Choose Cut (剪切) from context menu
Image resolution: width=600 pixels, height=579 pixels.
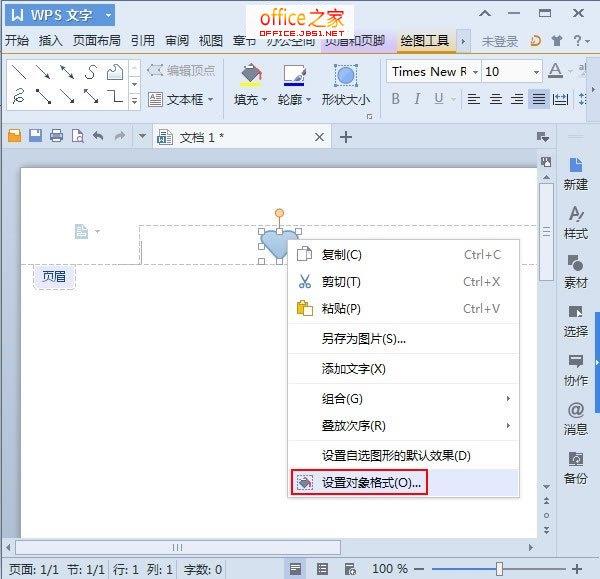[403, 282]
